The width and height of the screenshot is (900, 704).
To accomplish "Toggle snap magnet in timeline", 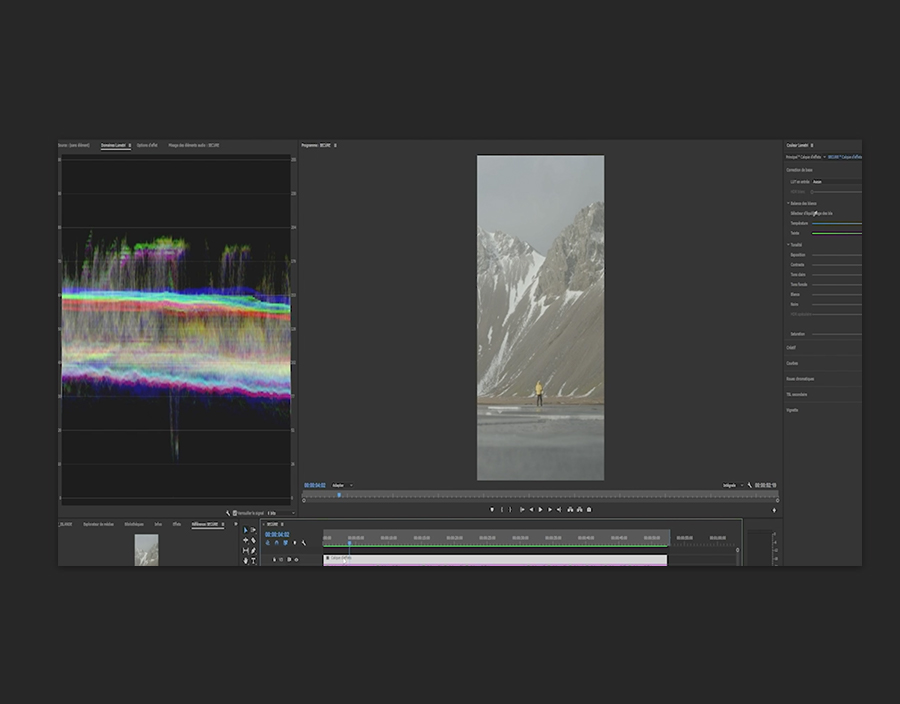I will pyautogui.click(x=277, y=543).
